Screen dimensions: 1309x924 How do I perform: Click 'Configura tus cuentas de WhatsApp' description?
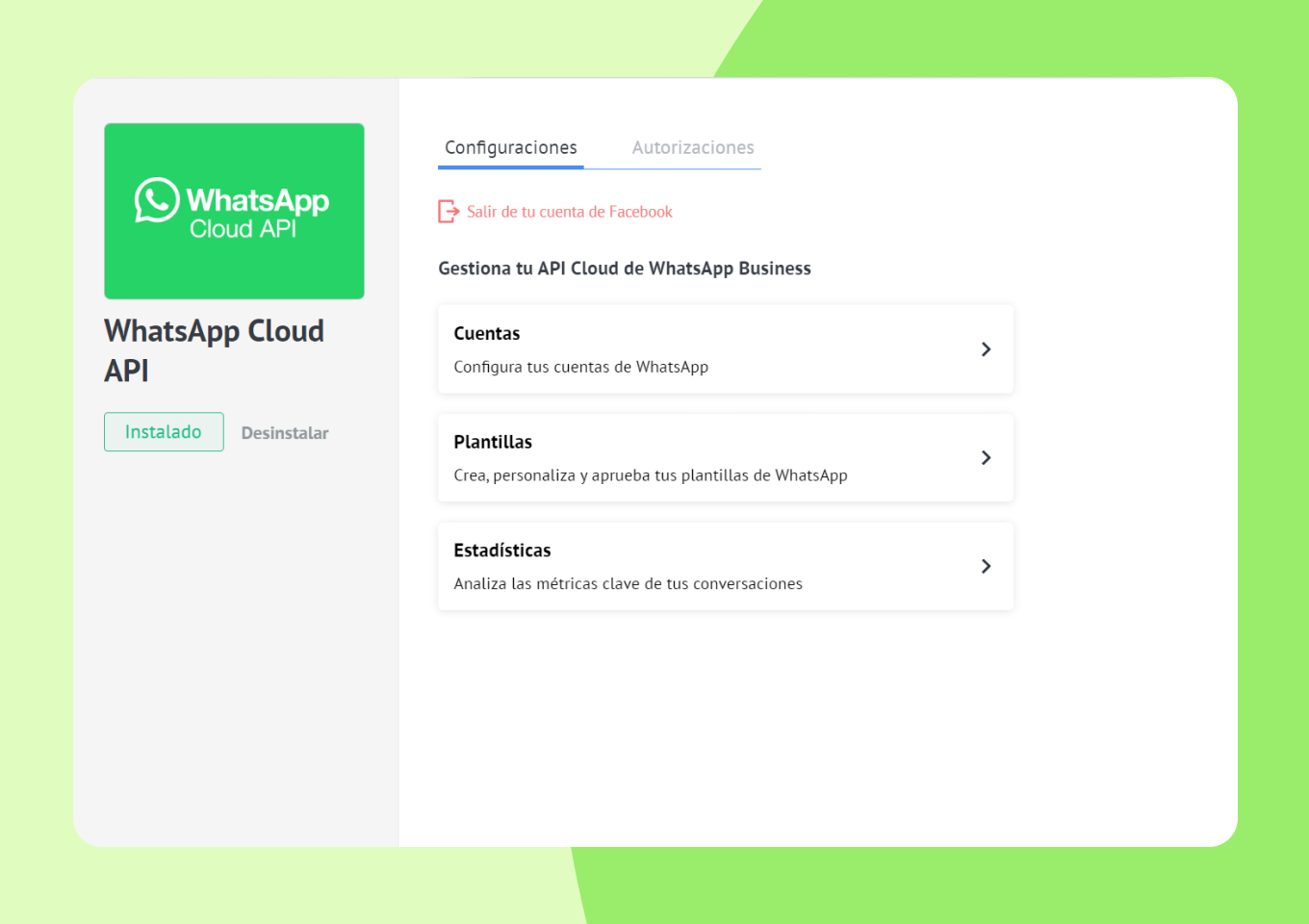click(581, 367)
